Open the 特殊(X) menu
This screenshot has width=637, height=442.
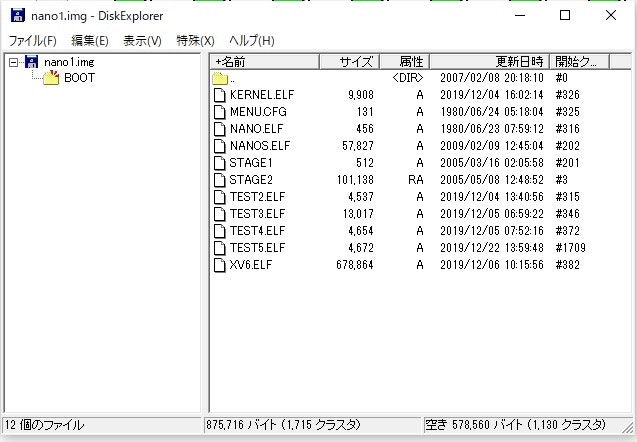195,41
